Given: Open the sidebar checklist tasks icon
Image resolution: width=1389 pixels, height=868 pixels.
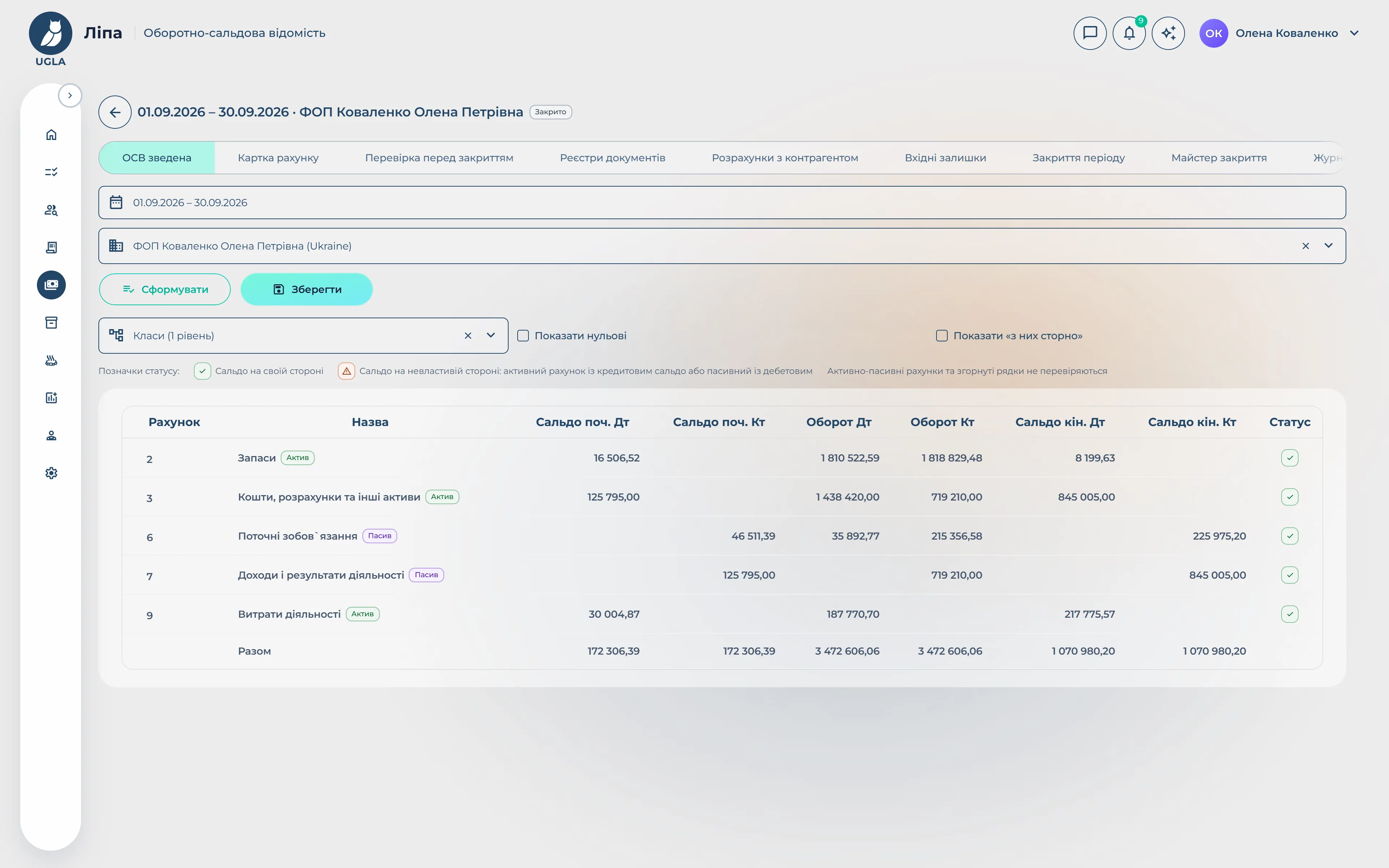Looking at the screenshot, I should 51,172.
